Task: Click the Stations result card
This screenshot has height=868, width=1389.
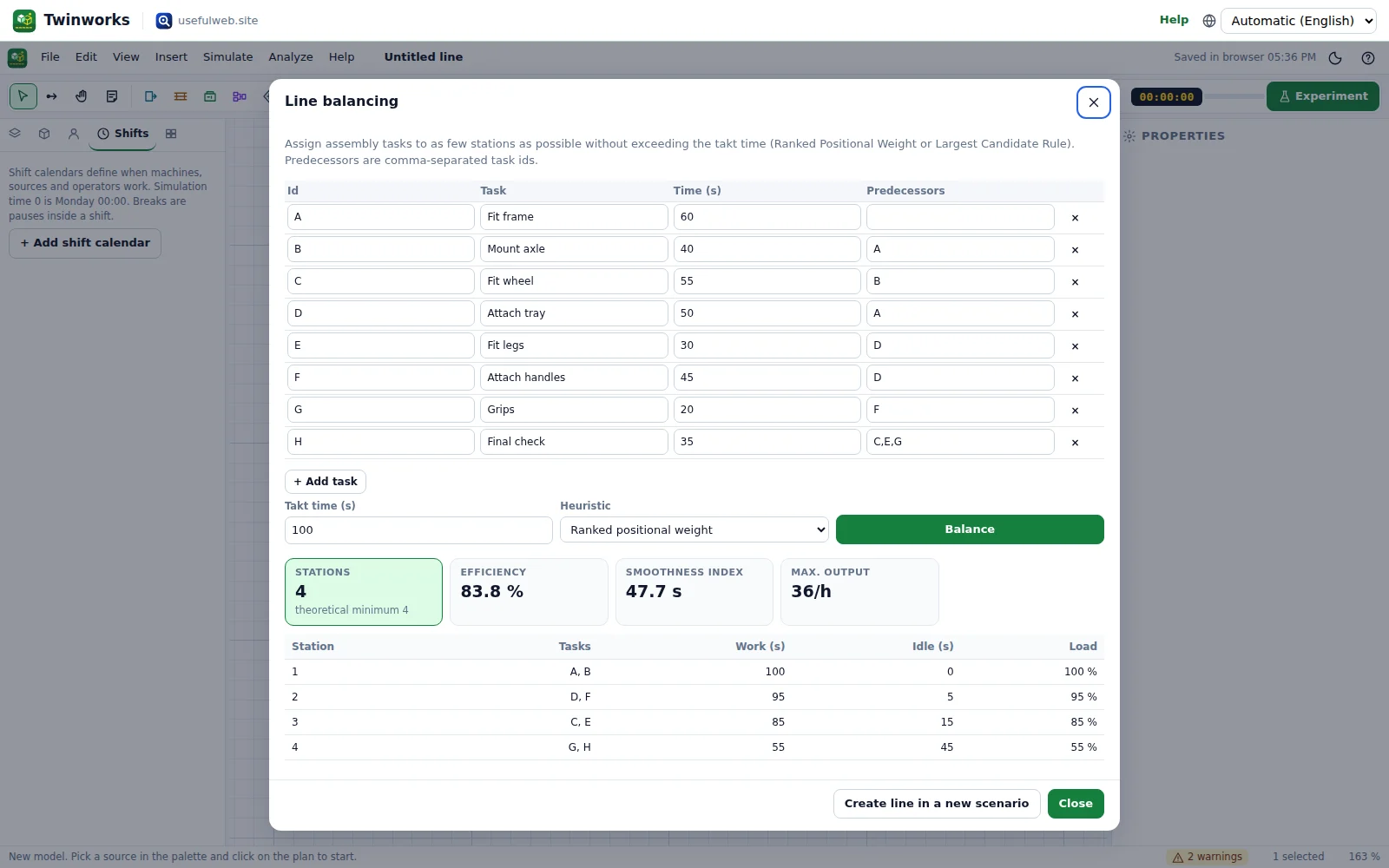Action: (364, 592)
